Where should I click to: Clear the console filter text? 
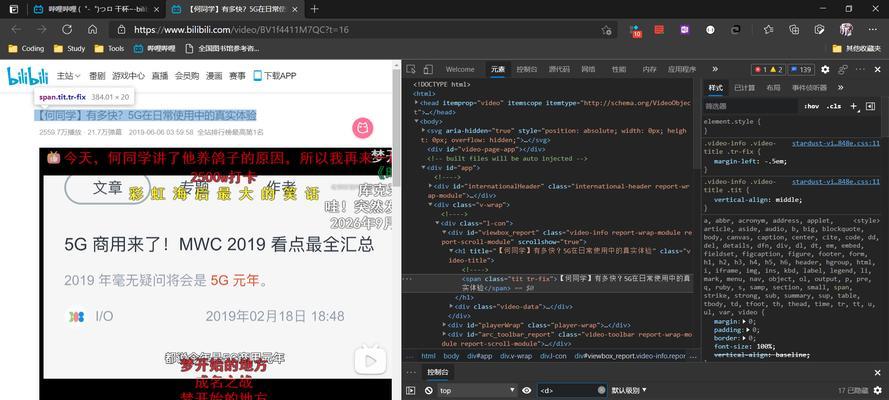pos(601,390)
